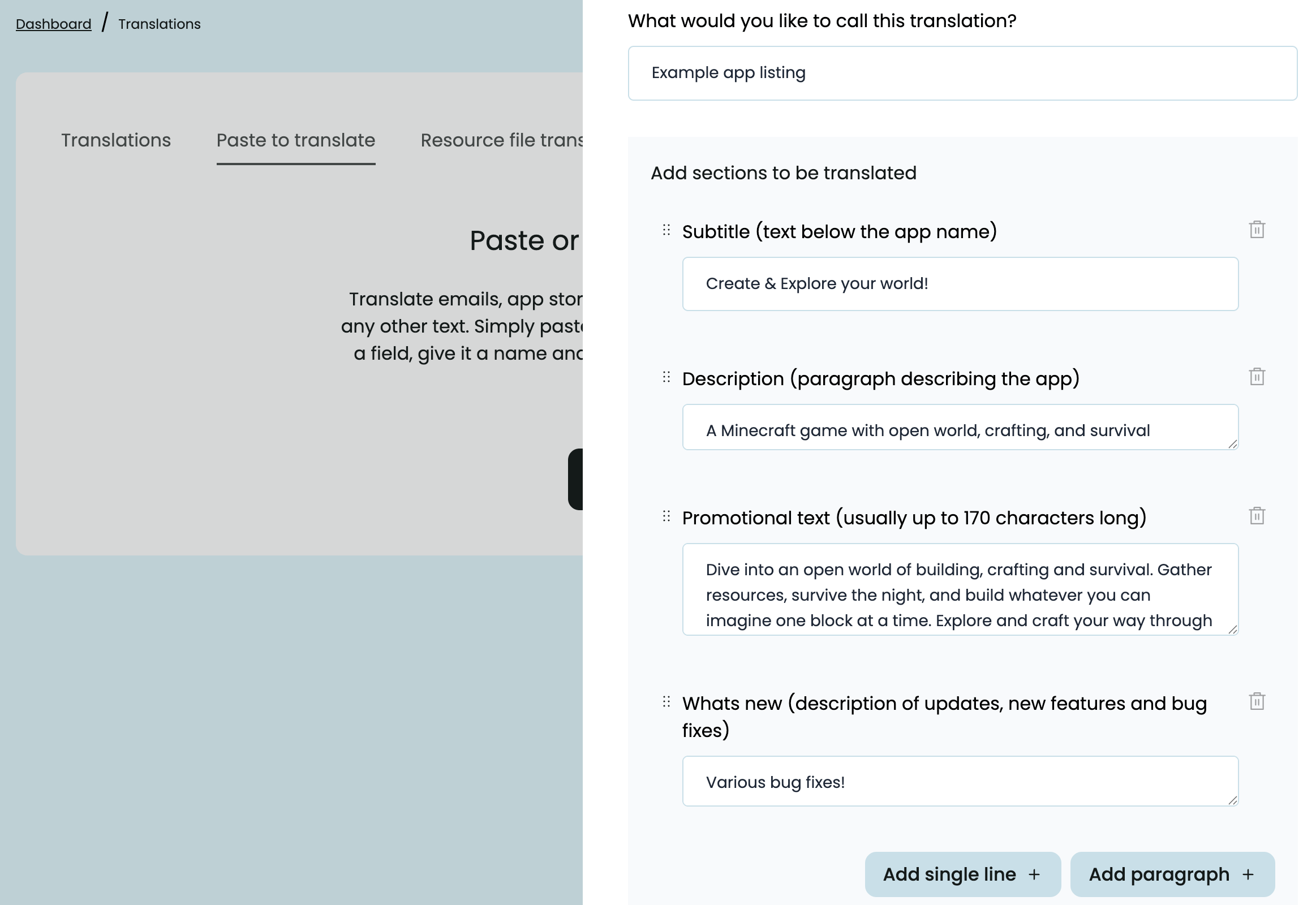Click the drag handle beside Whats new section
This screenshot has width=1316, height=905.
pos(666,701)
